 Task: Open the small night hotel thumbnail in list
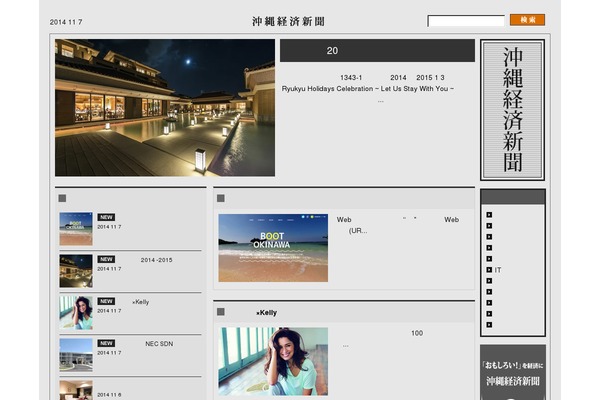coord(76,271)
